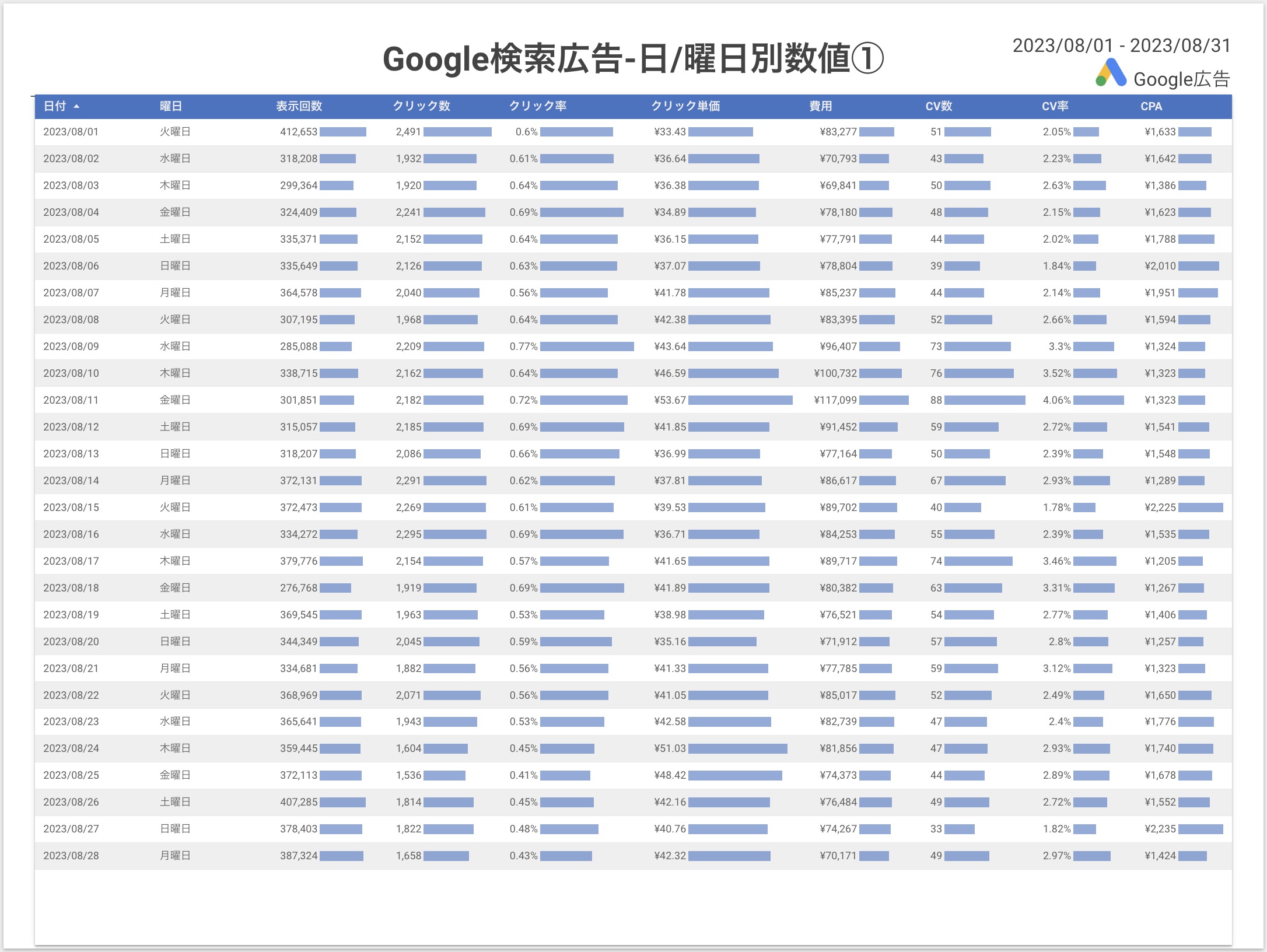Viewport: 1267px width, 952px height.
Task: Select date cell 2023/08/08
Action: tap(71, 320)
